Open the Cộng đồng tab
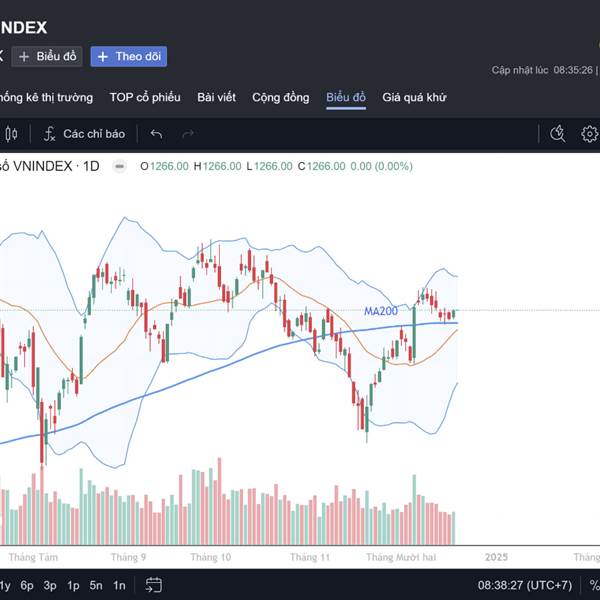This screenshot has width=600, height=600. point(281,97)
